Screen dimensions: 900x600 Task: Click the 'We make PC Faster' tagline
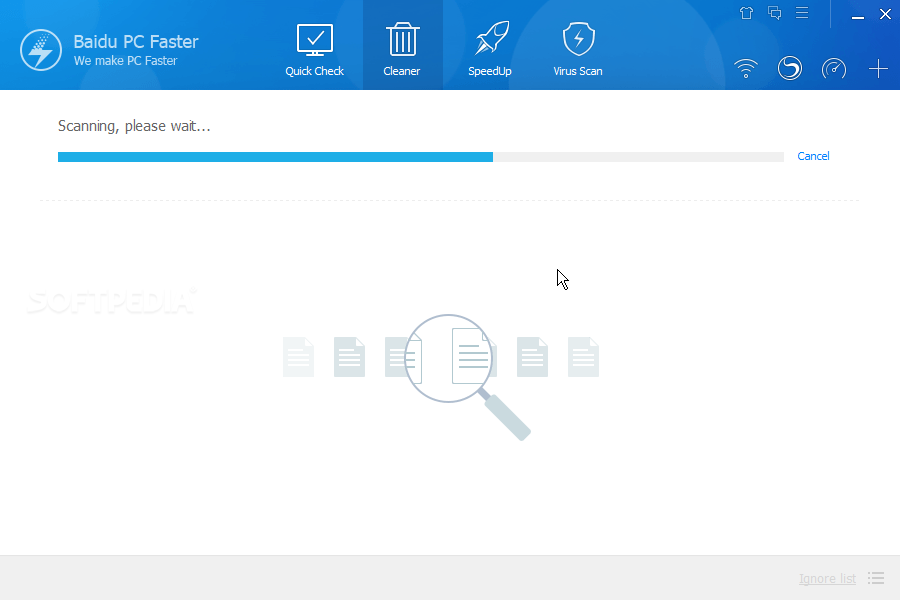[x=126, y=61]
